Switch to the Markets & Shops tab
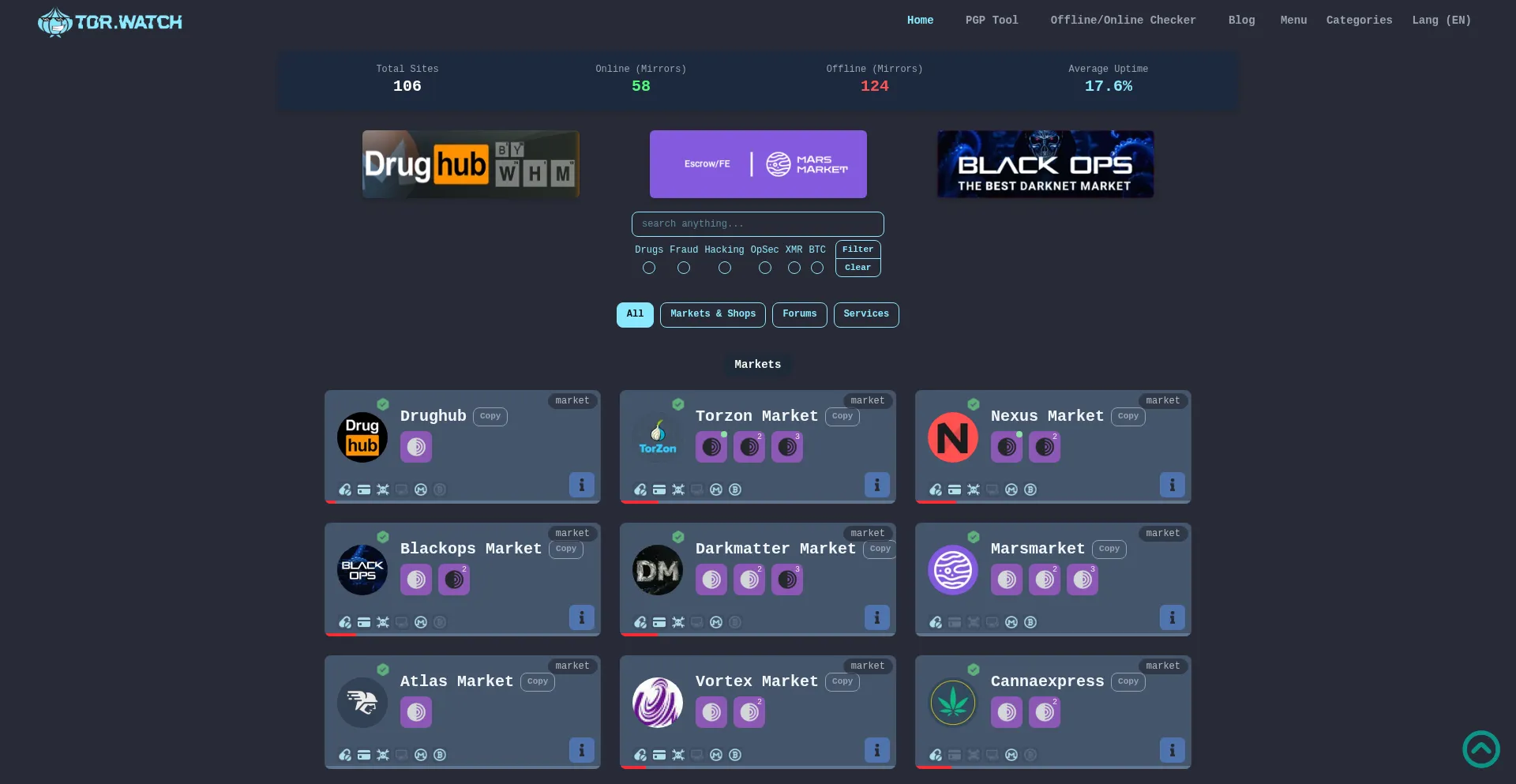The height and width of the screenshot is (784, 1516). coord(713,314)
